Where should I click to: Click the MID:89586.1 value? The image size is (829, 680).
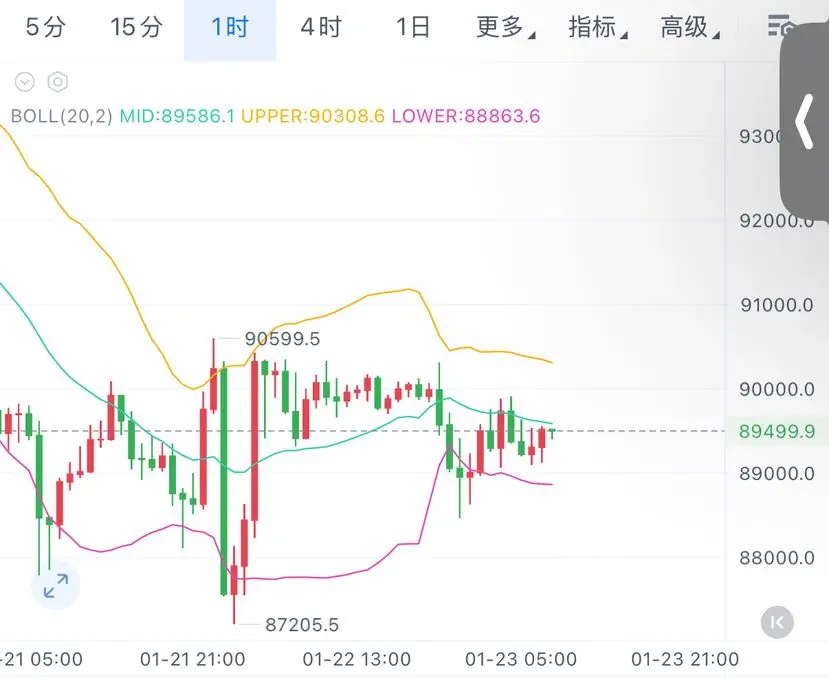pos(177,116)
